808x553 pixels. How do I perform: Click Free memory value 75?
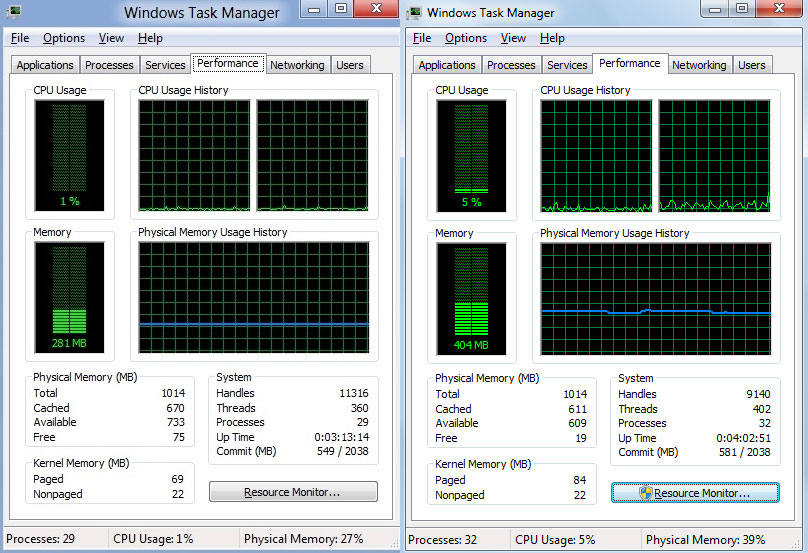coord(179,438)
